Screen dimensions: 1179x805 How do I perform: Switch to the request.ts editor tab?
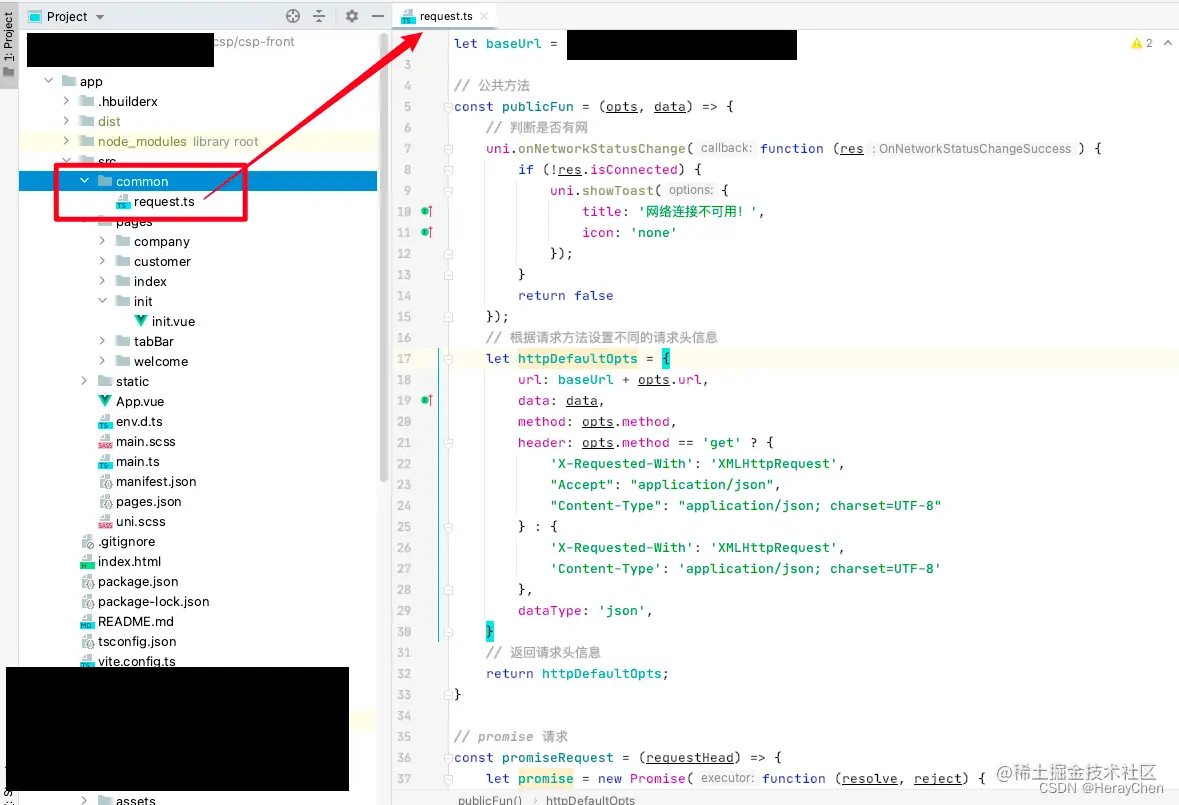(445, 16)
